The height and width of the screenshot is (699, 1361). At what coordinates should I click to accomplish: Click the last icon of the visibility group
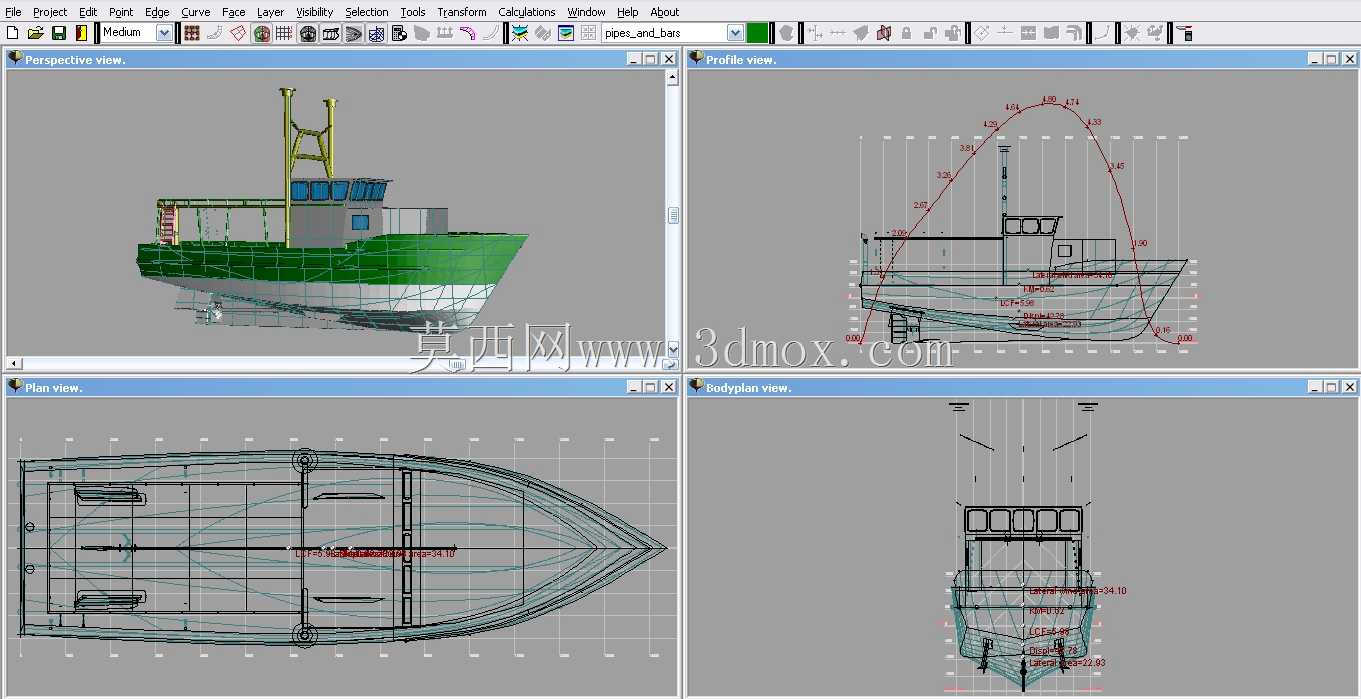coord(491,33)
